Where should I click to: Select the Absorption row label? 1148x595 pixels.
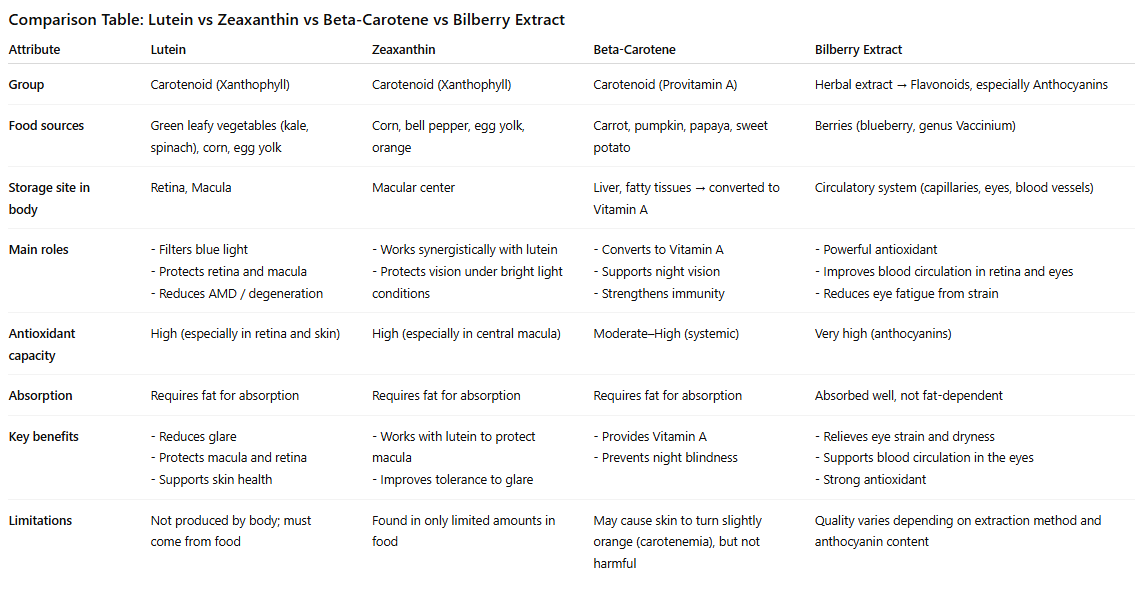[x=40, y=396]
